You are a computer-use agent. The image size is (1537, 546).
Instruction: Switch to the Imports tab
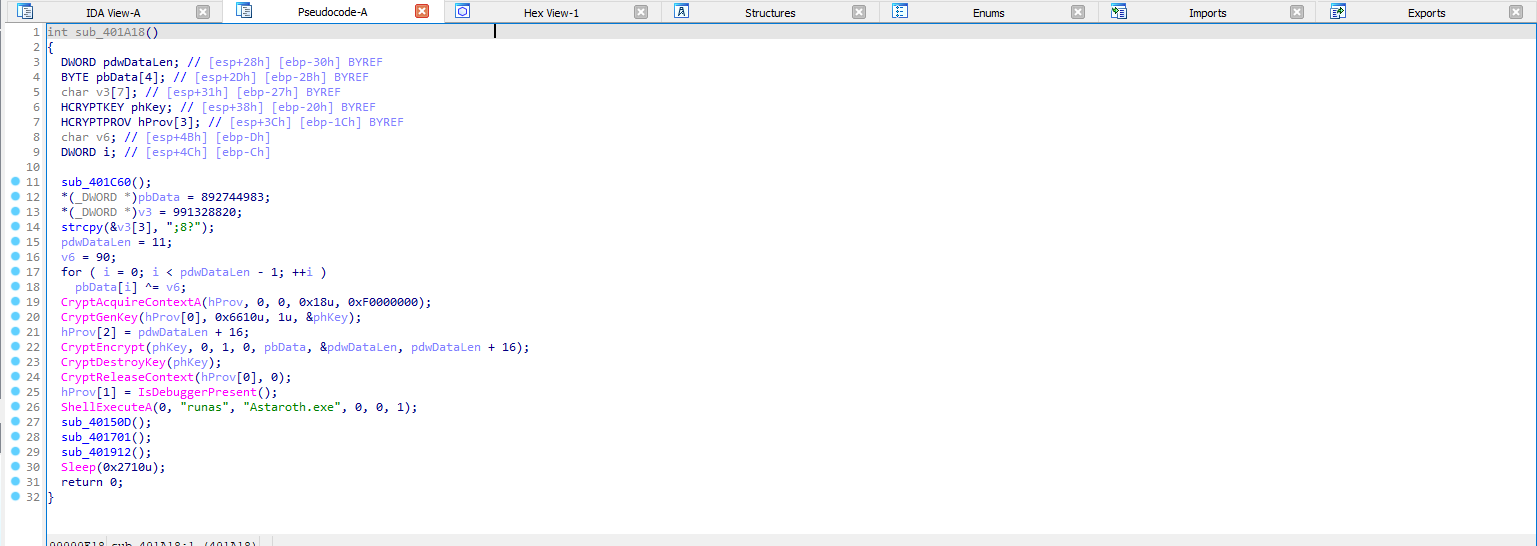(1207, 13)
